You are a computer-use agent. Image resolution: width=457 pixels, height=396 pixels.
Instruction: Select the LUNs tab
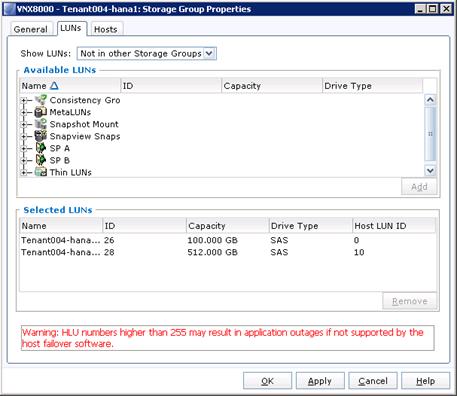71,28
